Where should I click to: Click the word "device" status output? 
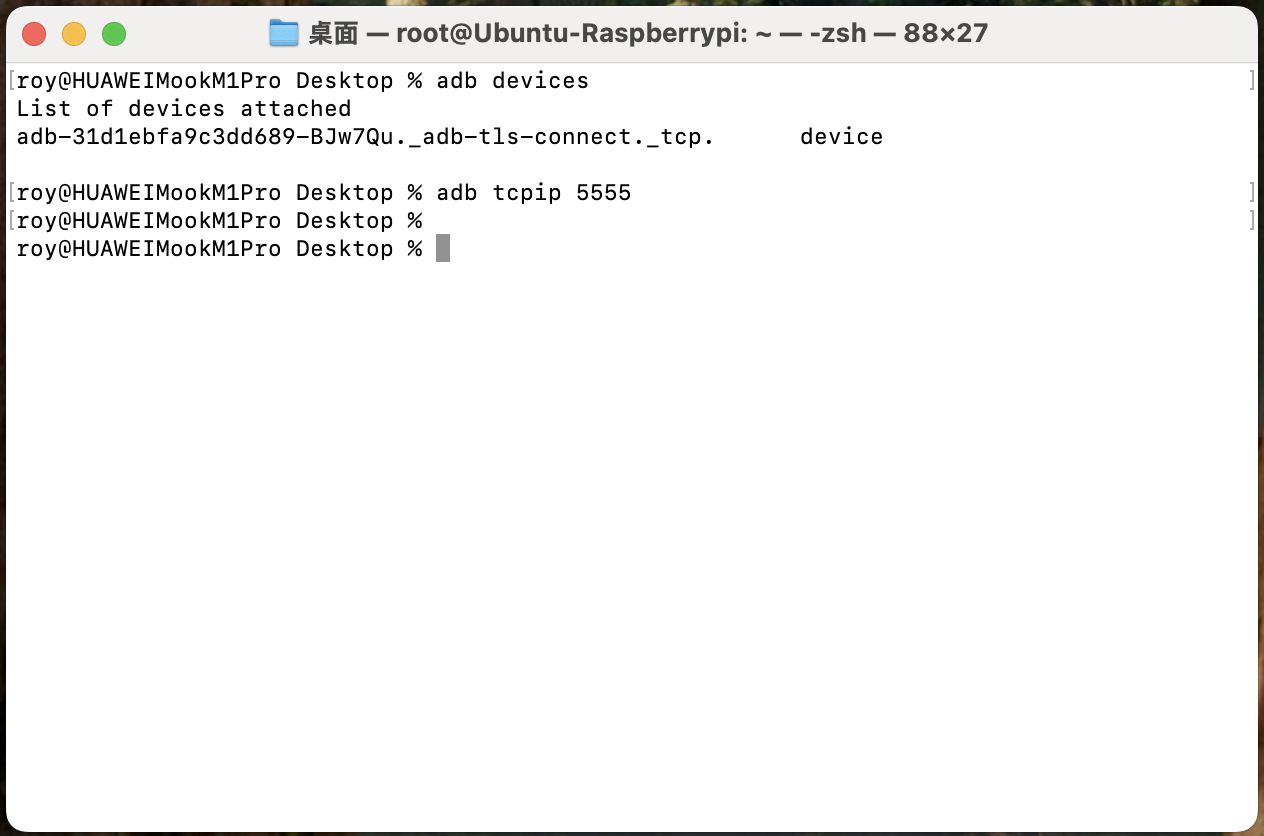[841, 137]
